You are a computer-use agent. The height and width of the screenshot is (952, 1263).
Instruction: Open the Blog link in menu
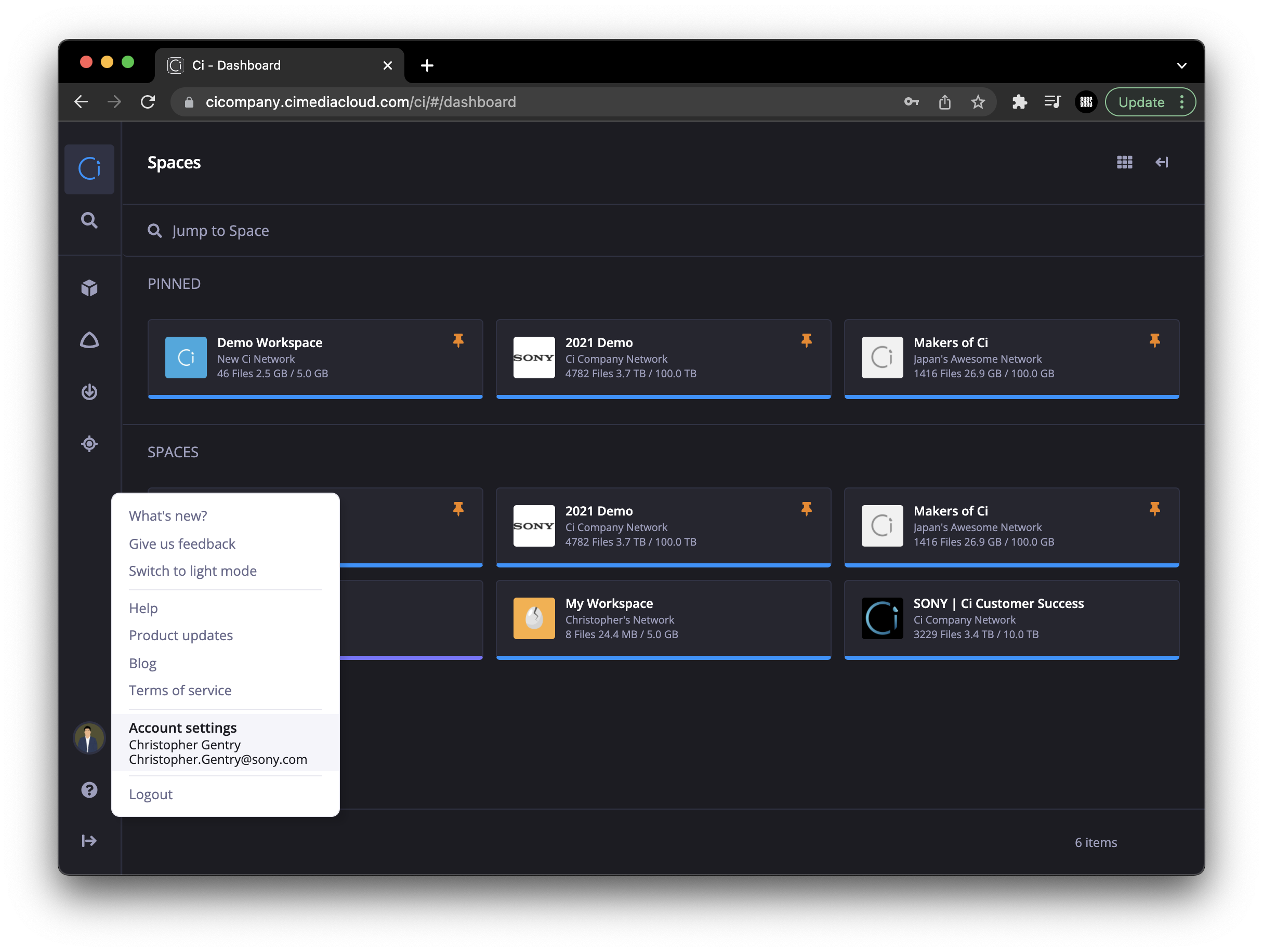tap(143, 663)
